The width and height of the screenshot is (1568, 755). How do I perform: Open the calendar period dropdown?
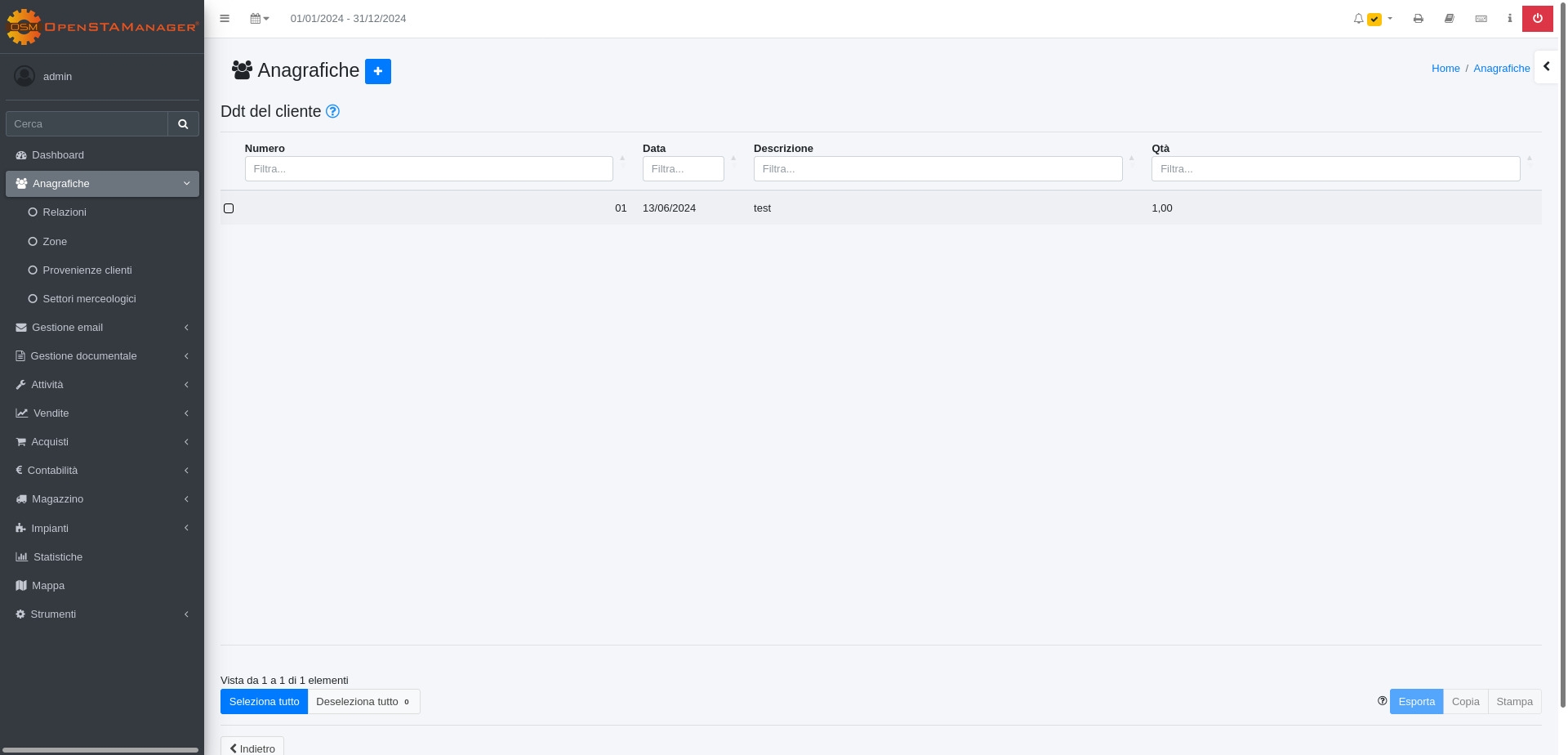(259, 19)
